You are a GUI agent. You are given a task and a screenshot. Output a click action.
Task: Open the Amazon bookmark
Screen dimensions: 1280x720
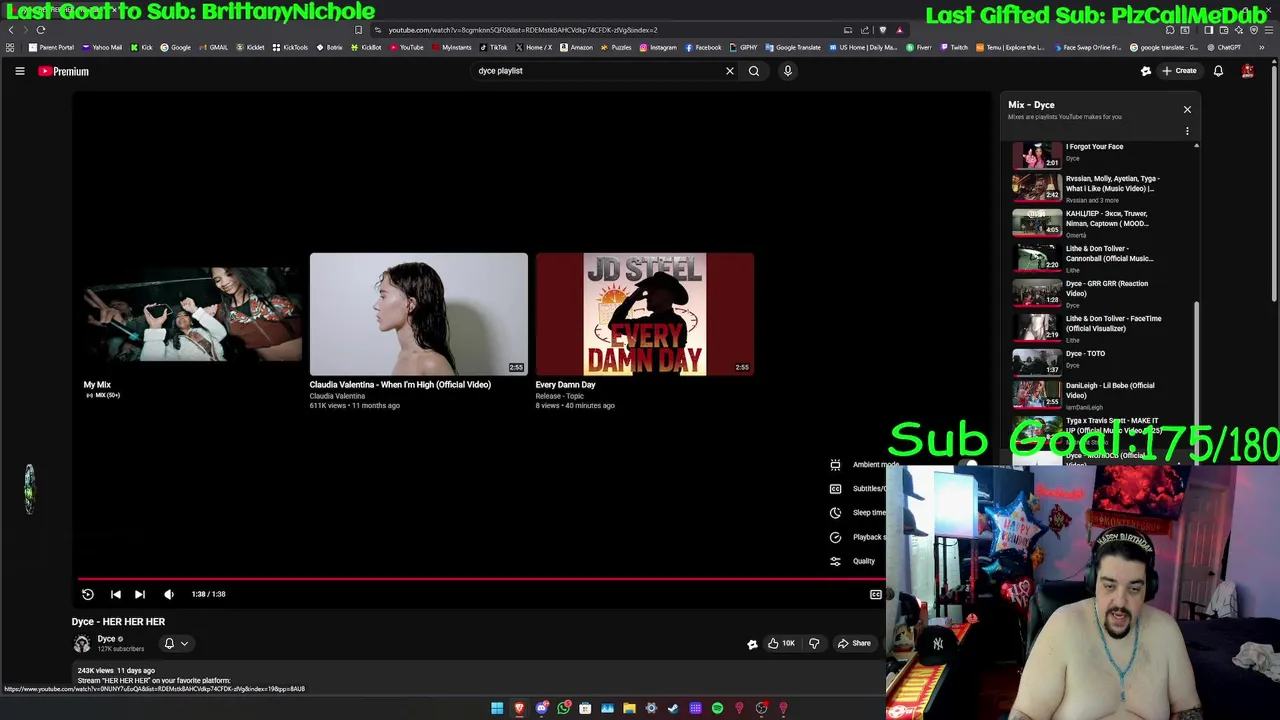(576, 47)
